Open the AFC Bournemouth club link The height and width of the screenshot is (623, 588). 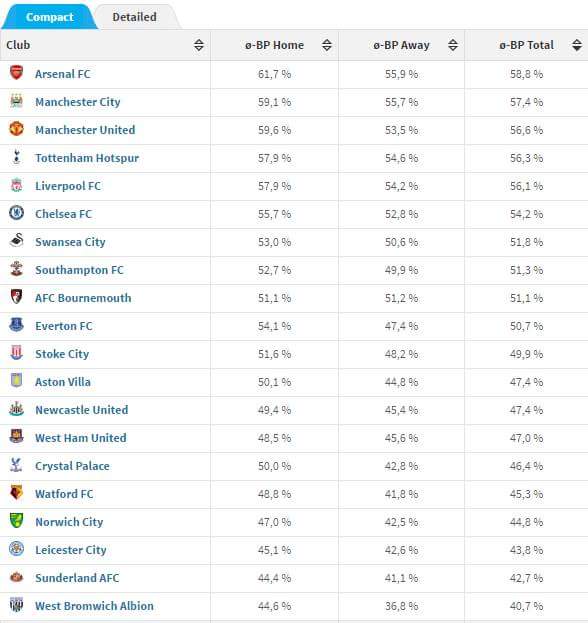click(83, 298)
